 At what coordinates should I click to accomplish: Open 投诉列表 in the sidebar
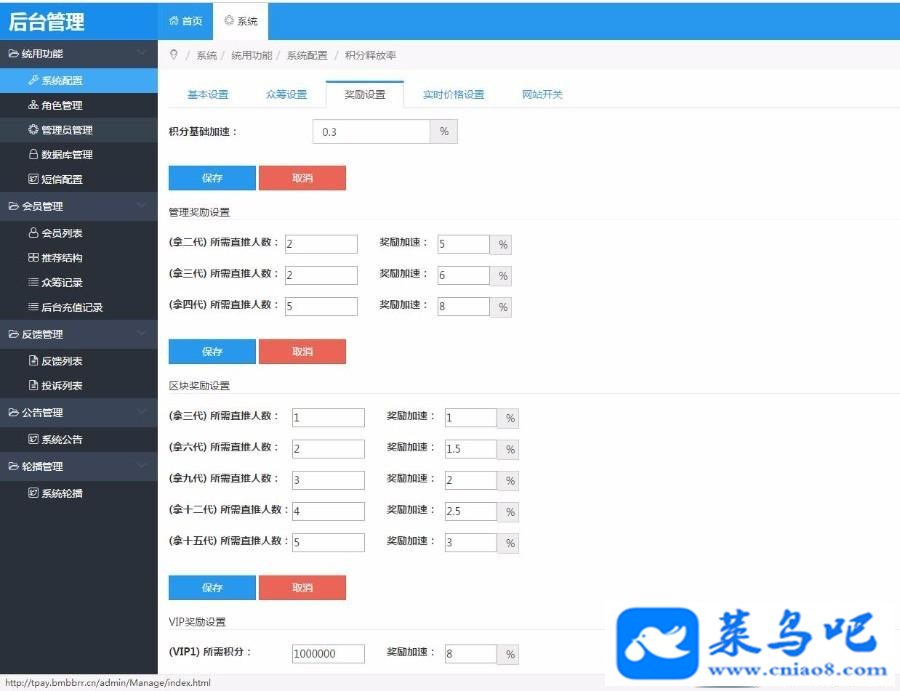[61, 385]
